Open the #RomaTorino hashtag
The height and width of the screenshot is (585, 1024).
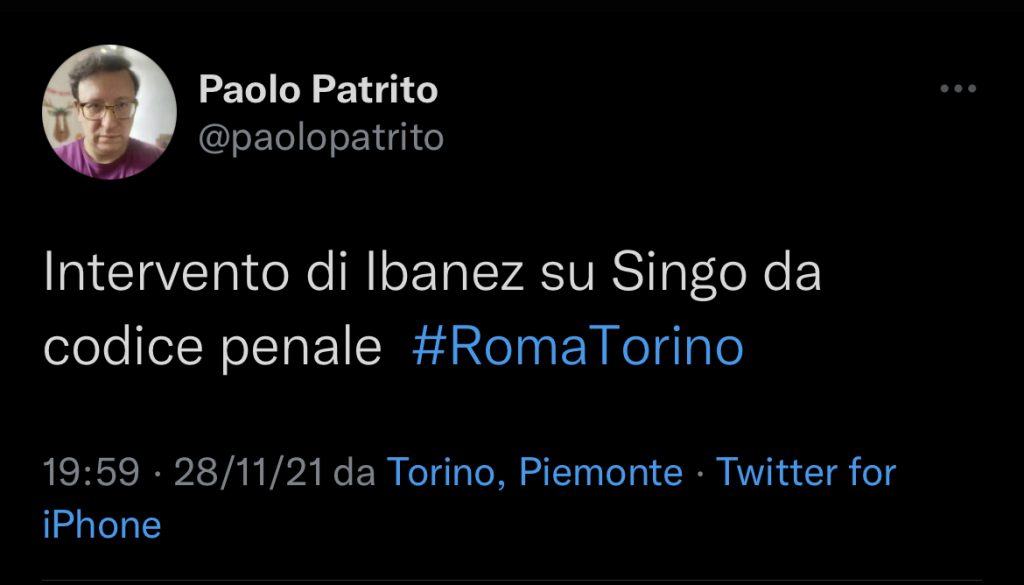click(577, 347)
